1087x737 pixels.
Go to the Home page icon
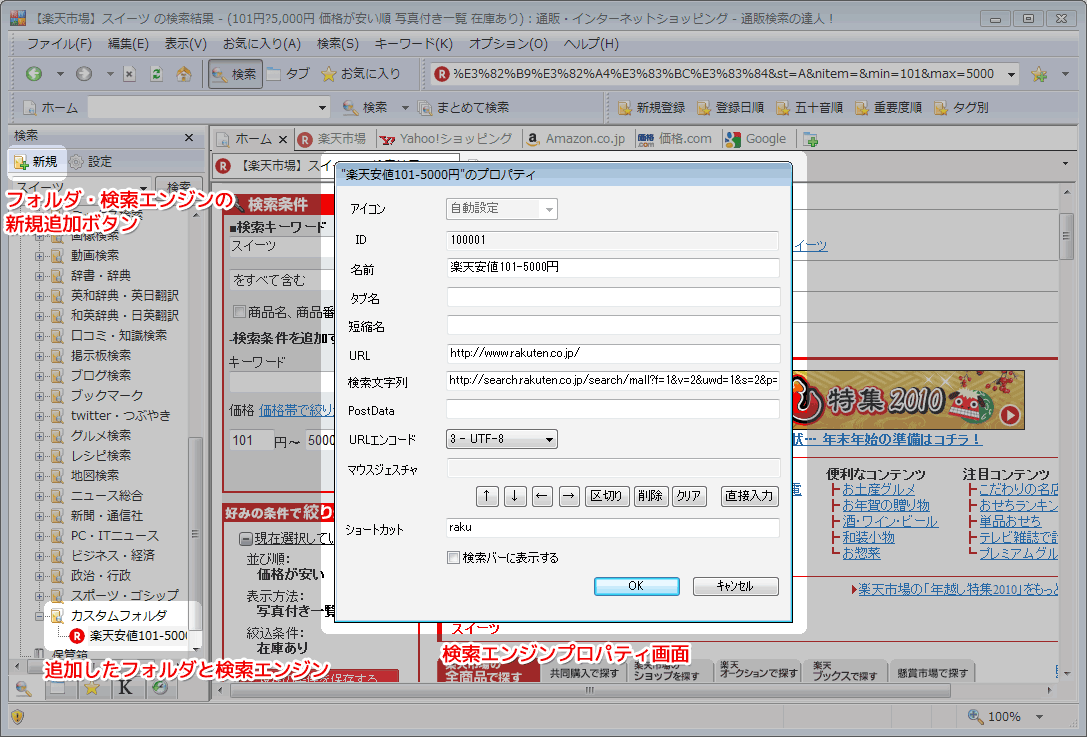click(x=184, y=74)
